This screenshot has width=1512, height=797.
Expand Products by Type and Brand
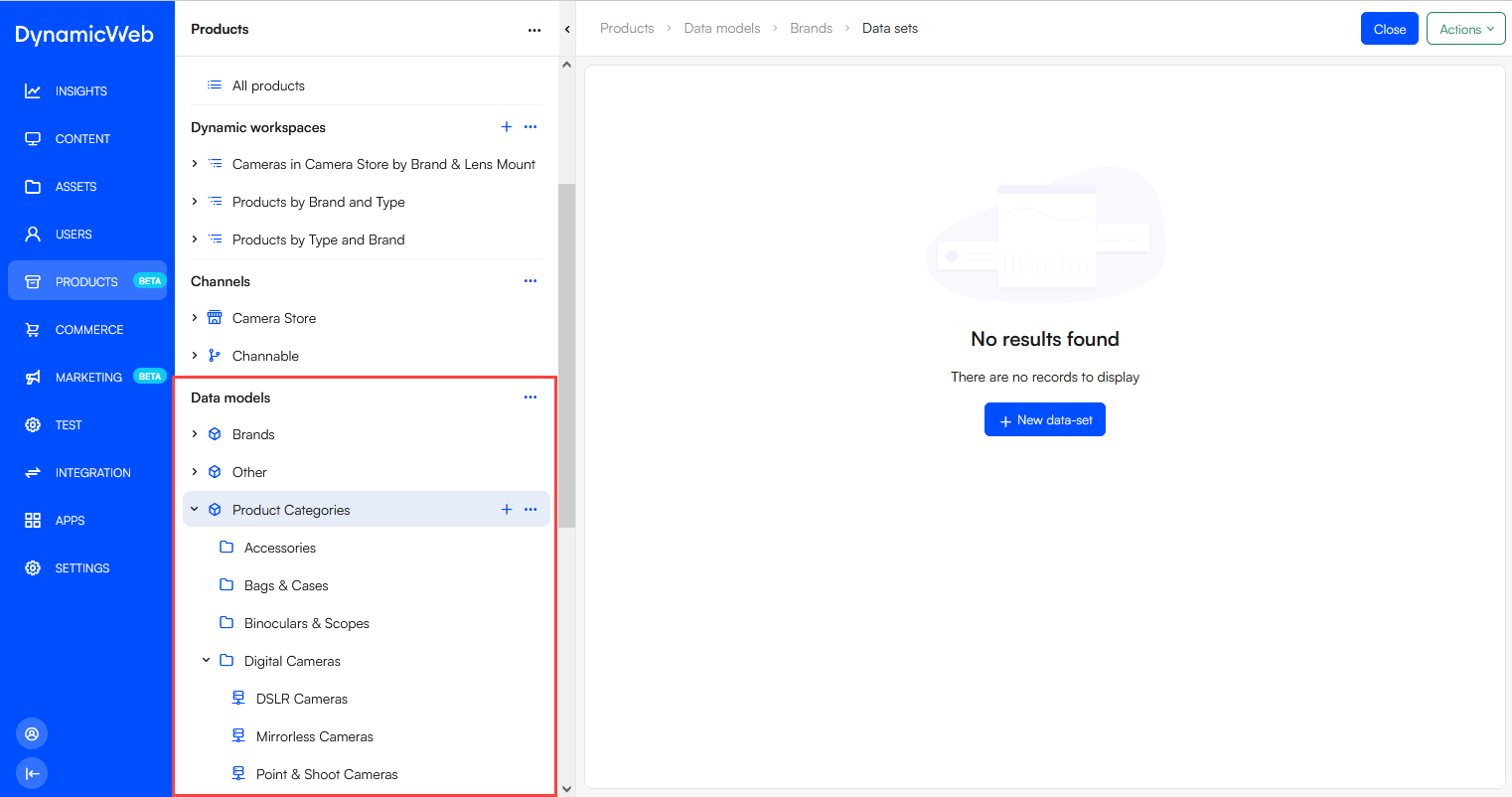click(195, 239)
